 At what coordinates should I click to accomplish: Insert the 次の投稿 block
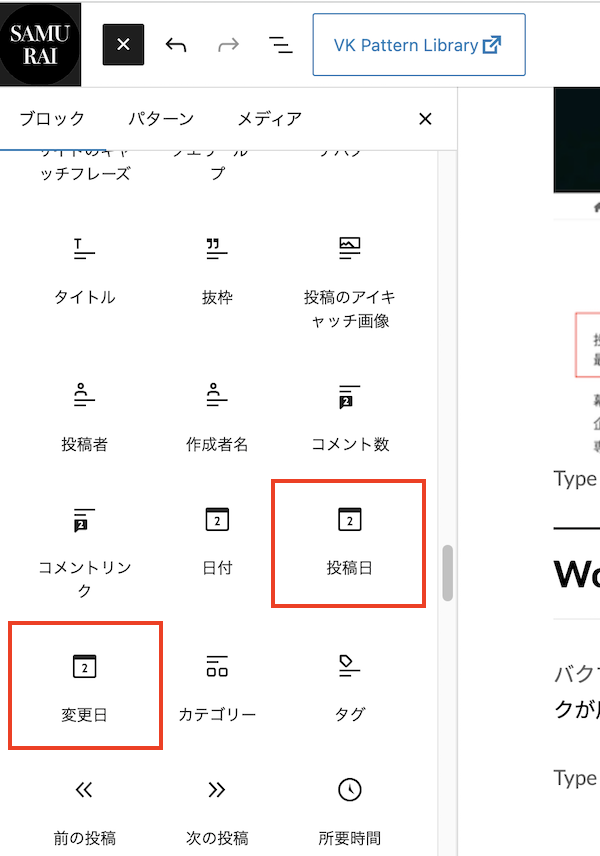(x=217, y=813)
